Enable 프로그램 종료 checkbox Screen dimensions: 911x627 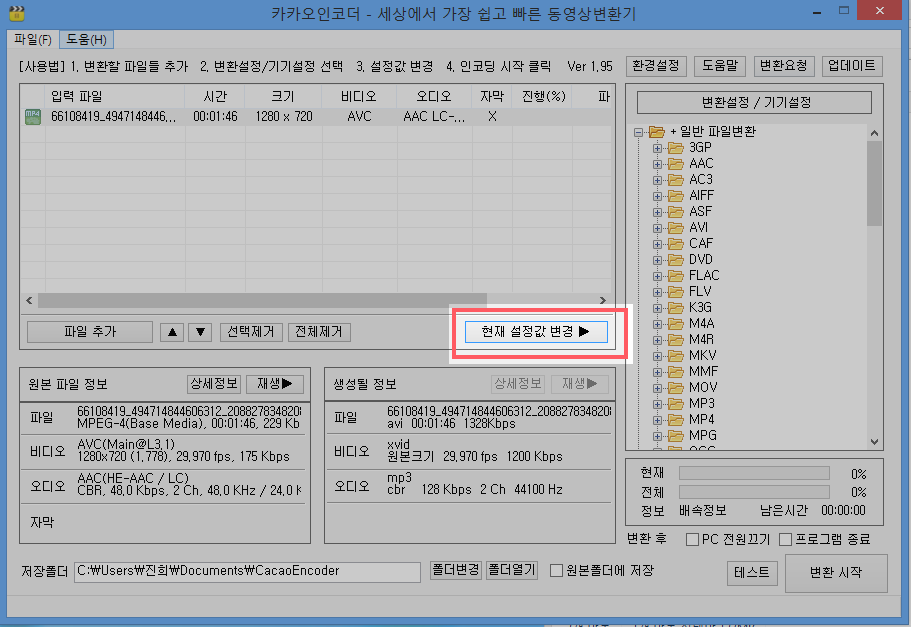coord(786,540)
